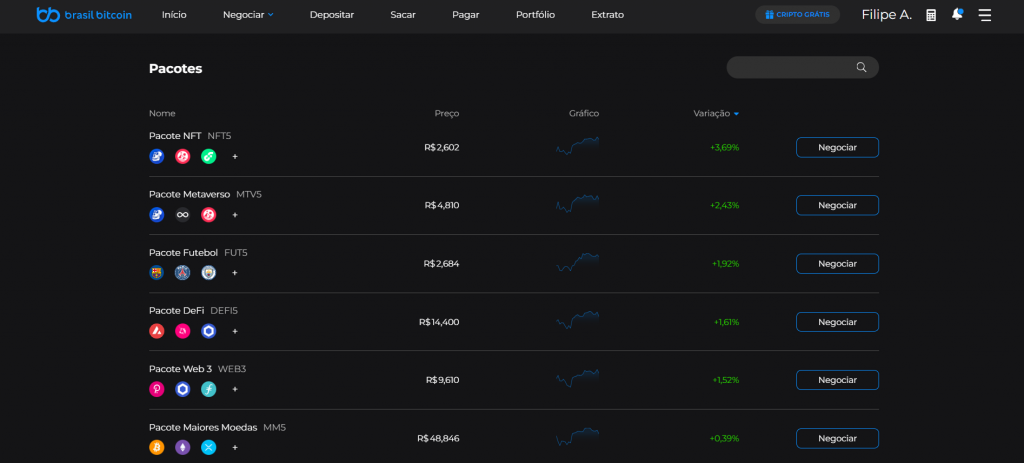
Task: Click second pink coin icon in Pacote NFT
Action: pos(183,157)
